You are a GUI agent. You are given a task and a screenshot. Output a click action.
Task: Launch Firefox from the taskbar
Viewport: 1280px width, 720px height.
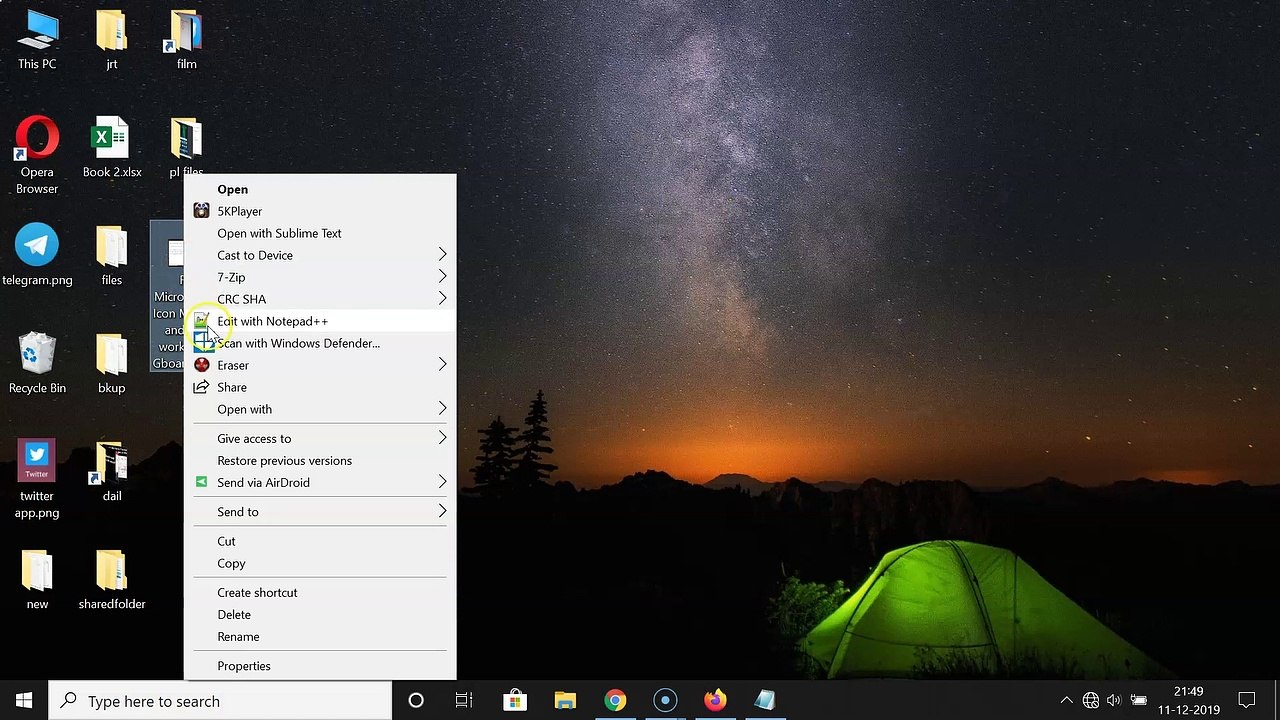(x=715, y=700)
